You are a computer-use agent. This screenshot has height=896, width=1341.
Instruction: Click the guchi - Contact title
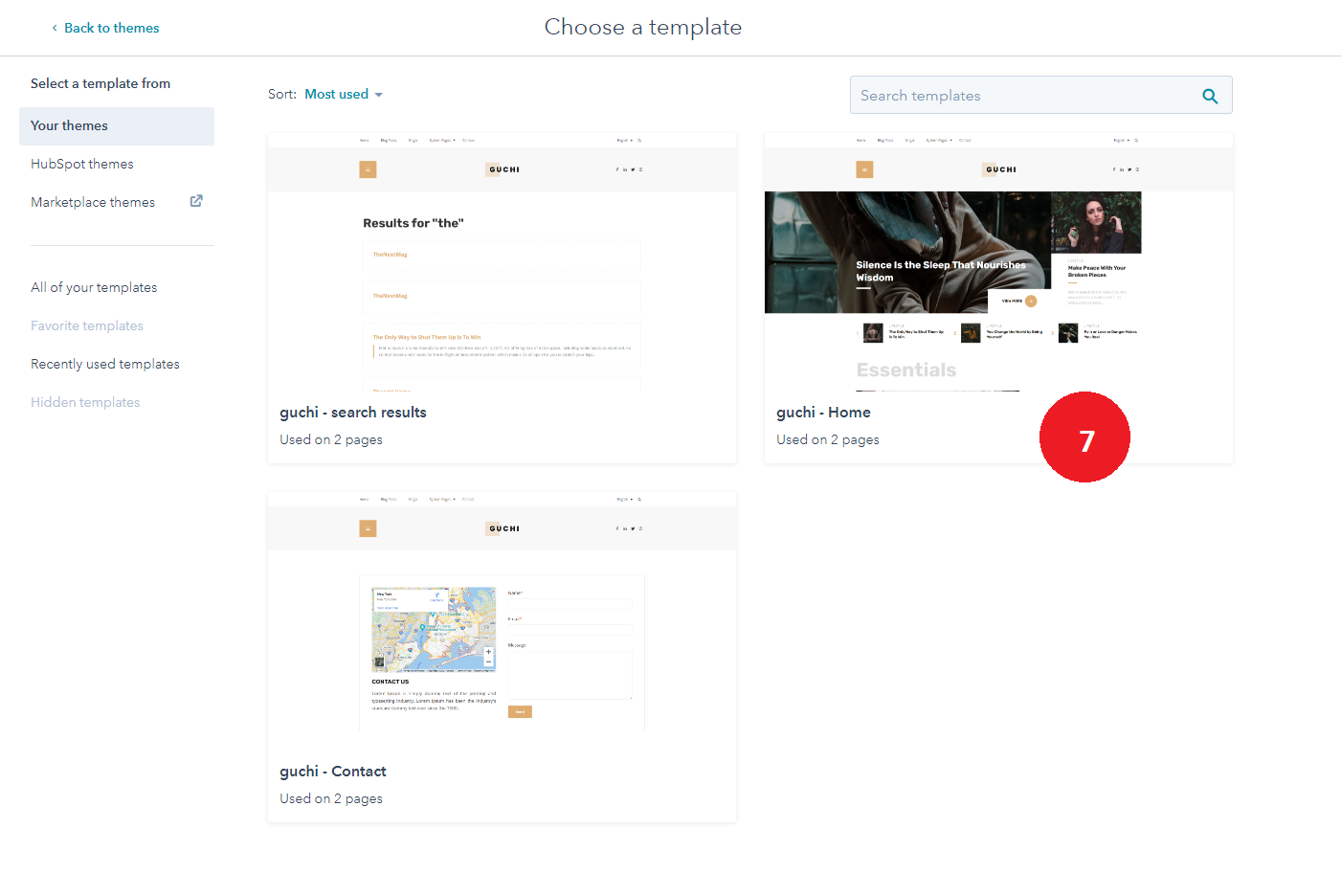coord(333,772)
